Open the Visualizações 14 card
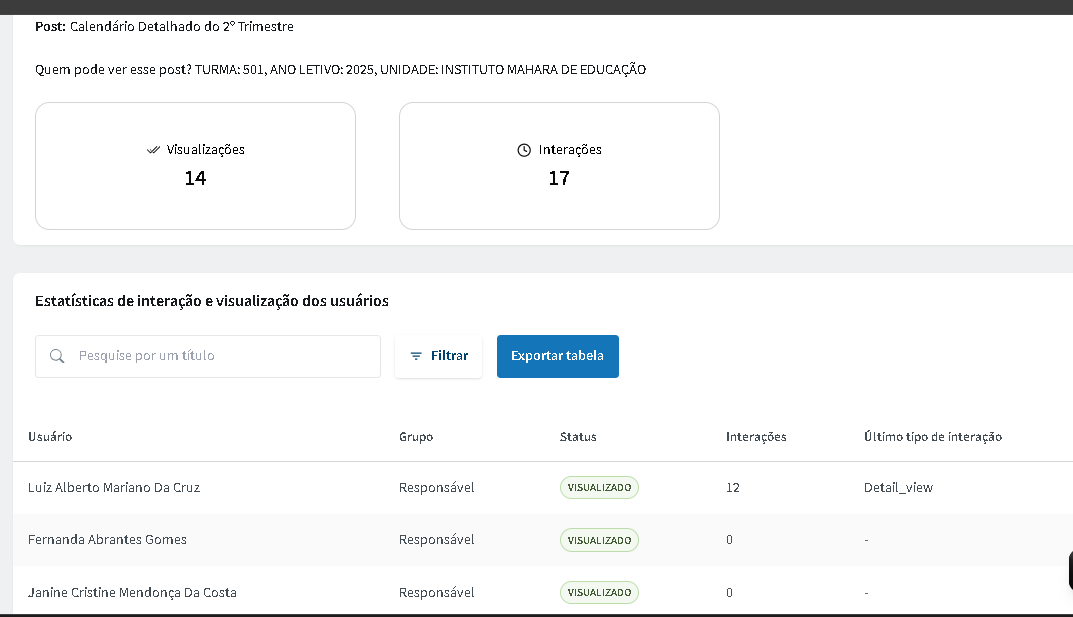Screen dimensions: 1073x617 click(196, 166)
